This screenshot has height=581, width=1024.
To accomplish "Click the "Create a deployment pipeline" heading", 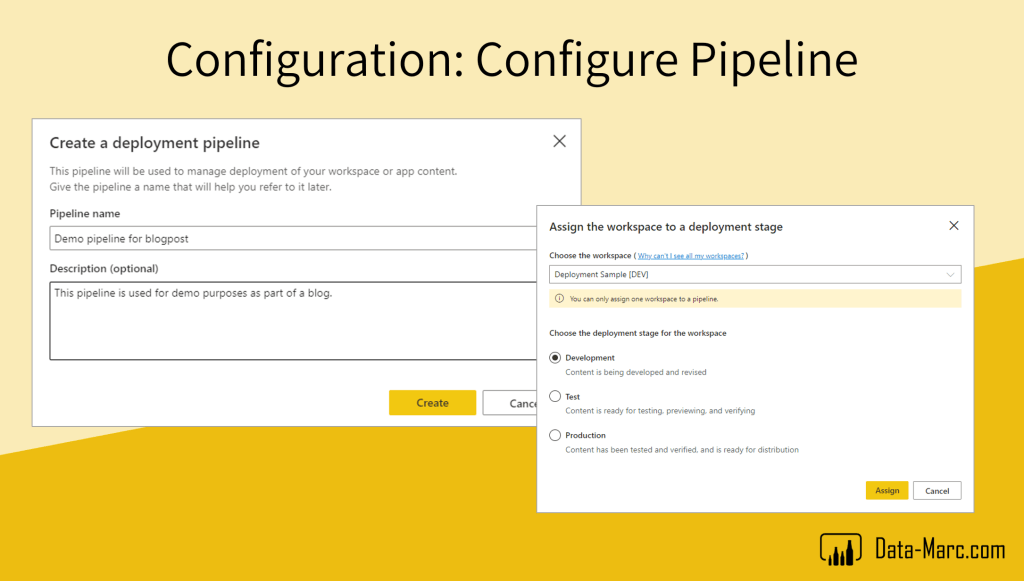I will tap(154, 143).
